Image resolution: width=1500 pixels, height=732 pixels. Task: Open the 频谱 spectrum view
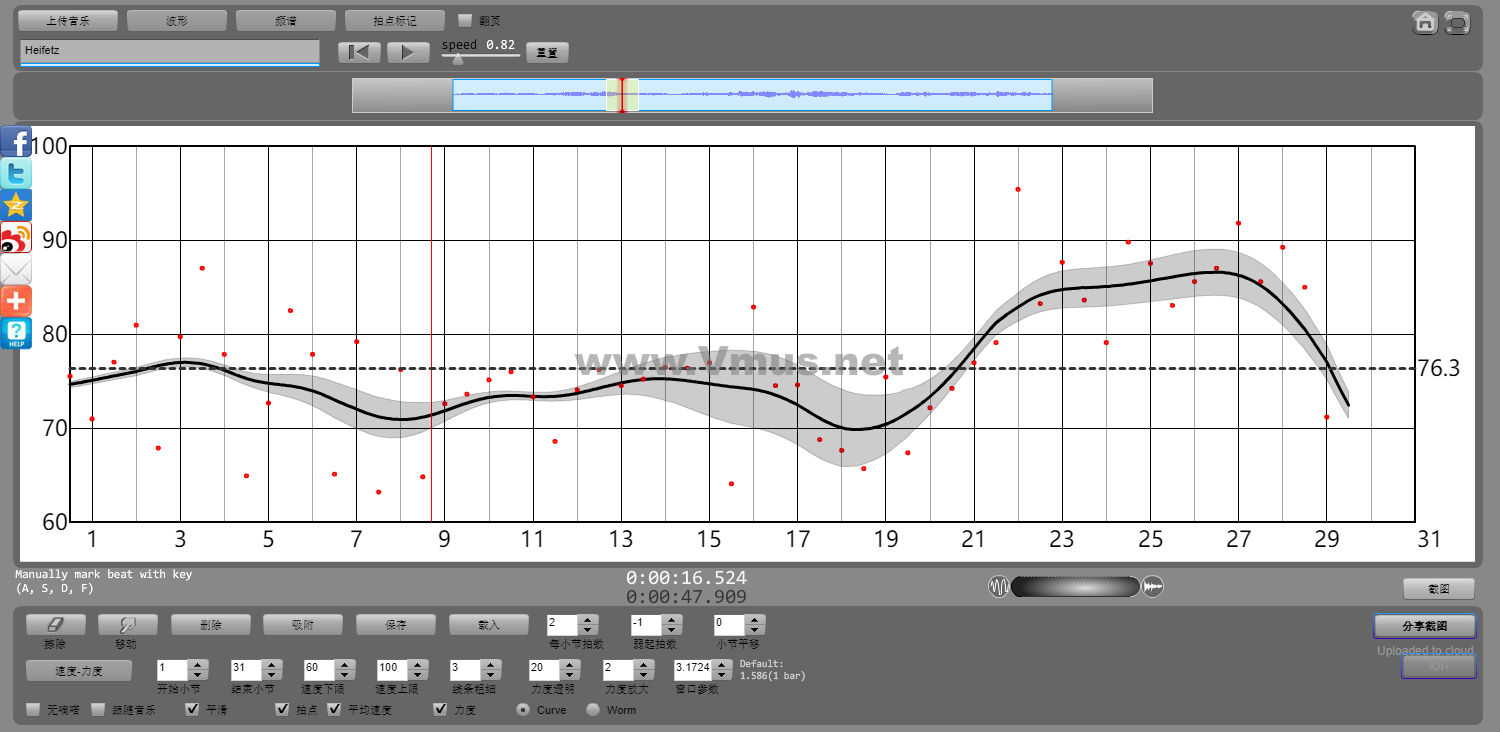[x=285, y=20]
